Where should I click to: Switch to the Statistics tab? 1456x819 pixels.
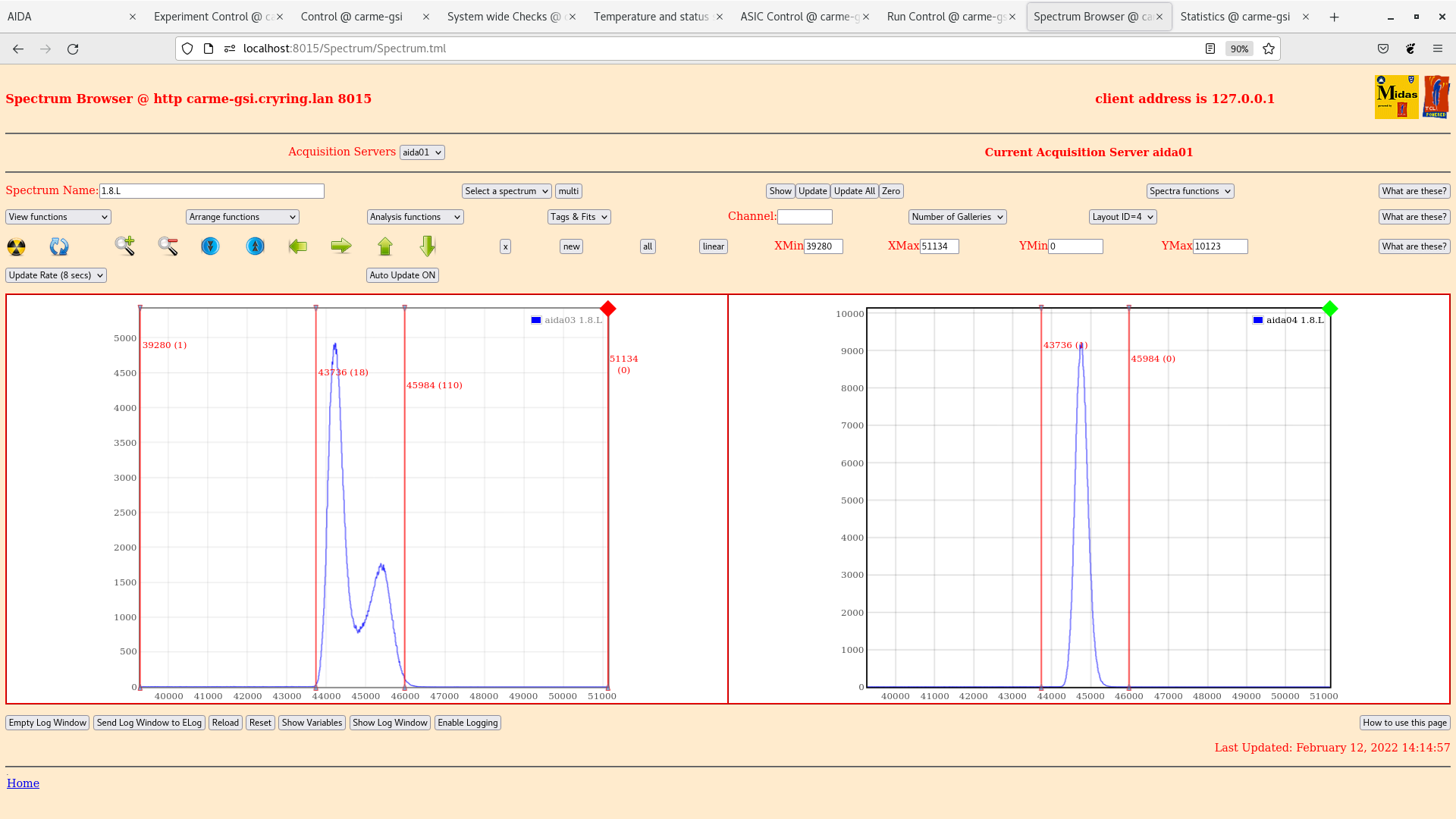coord(1235,16)
